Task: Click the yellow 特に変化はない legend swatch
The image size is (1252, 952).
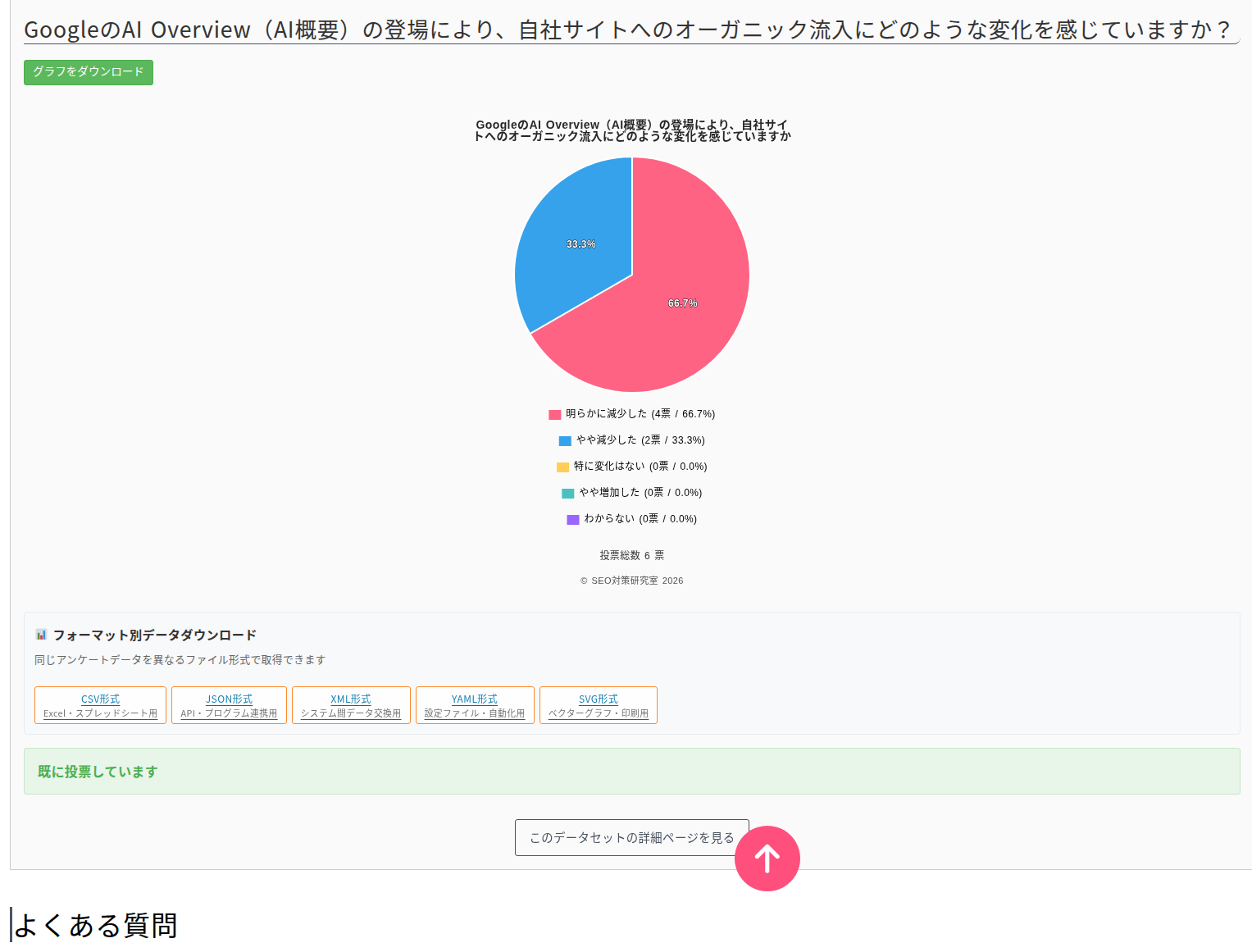Action: pyautogui.click(x=562, y=467)
